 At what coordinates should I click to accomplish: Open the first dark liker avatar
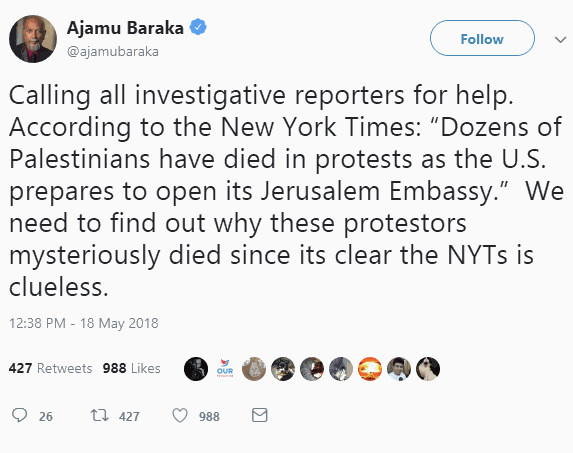click(x=196, y=369)
